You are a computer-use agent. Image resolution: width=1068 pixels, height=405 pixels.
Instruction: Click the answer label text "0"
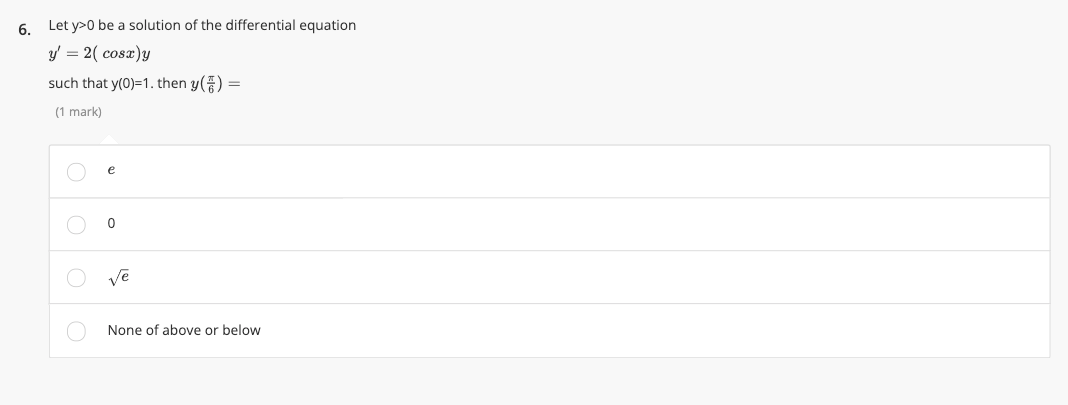pyautogui.click(x=111, y=224)
